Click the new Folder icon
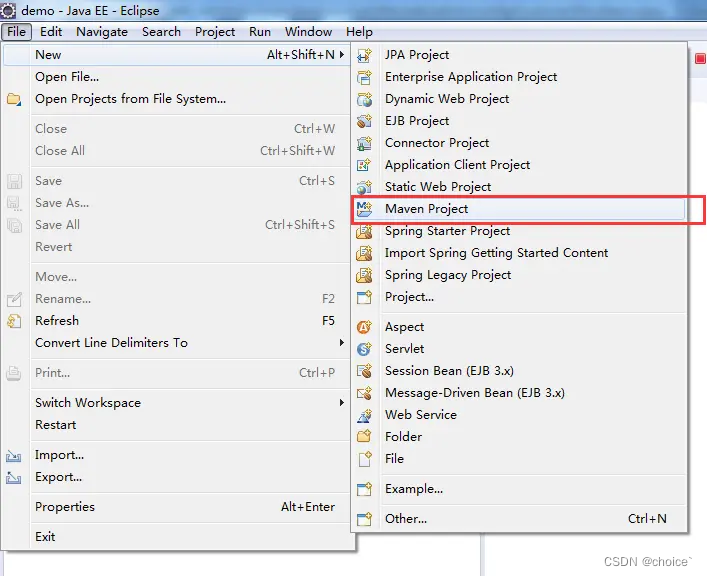This screenshot has width=707, height=576. click(x=364, y=437)
